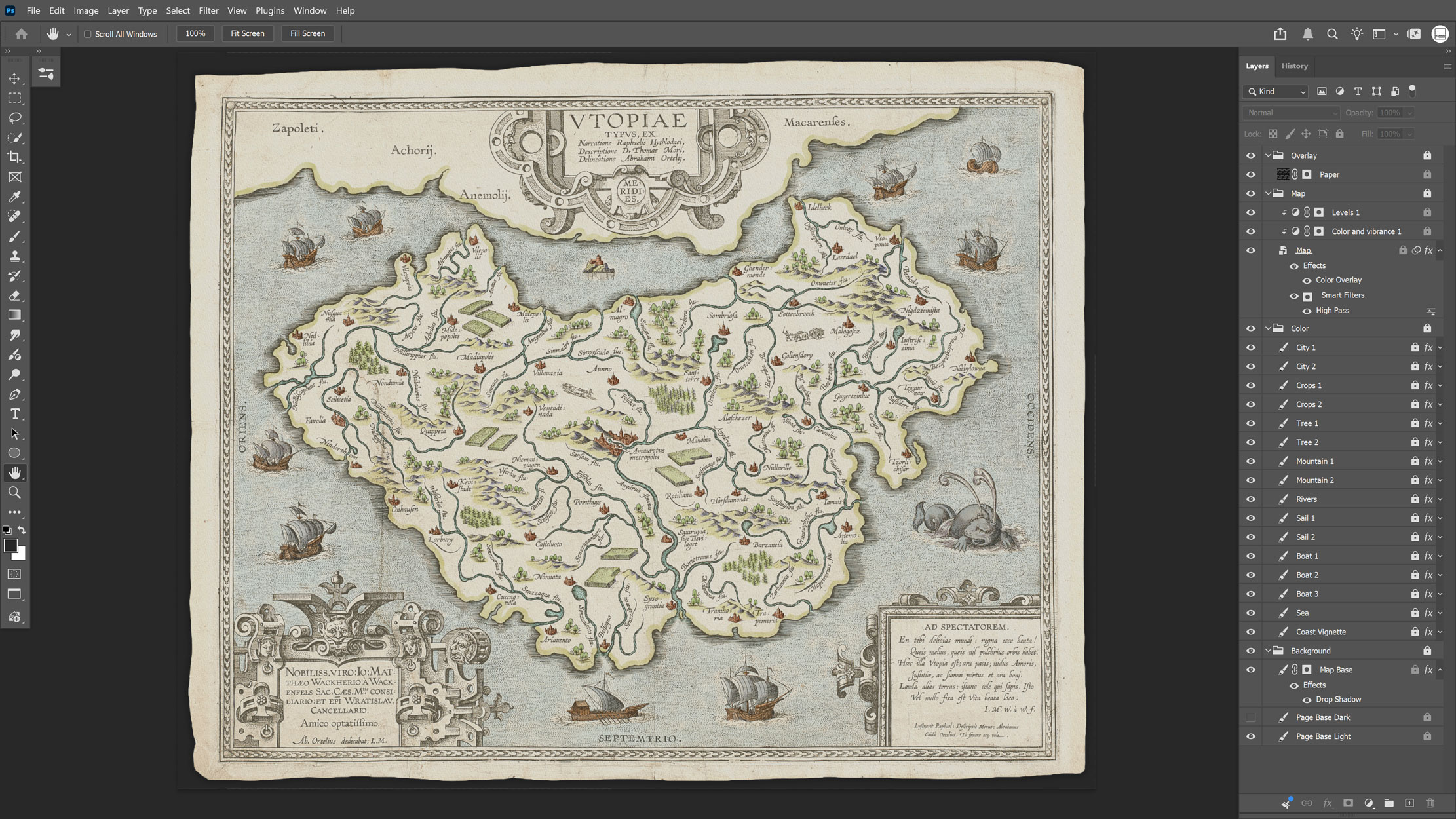Reset default foreground and background colors
This screenshot has width=1456, height=819.
[7, 530]
